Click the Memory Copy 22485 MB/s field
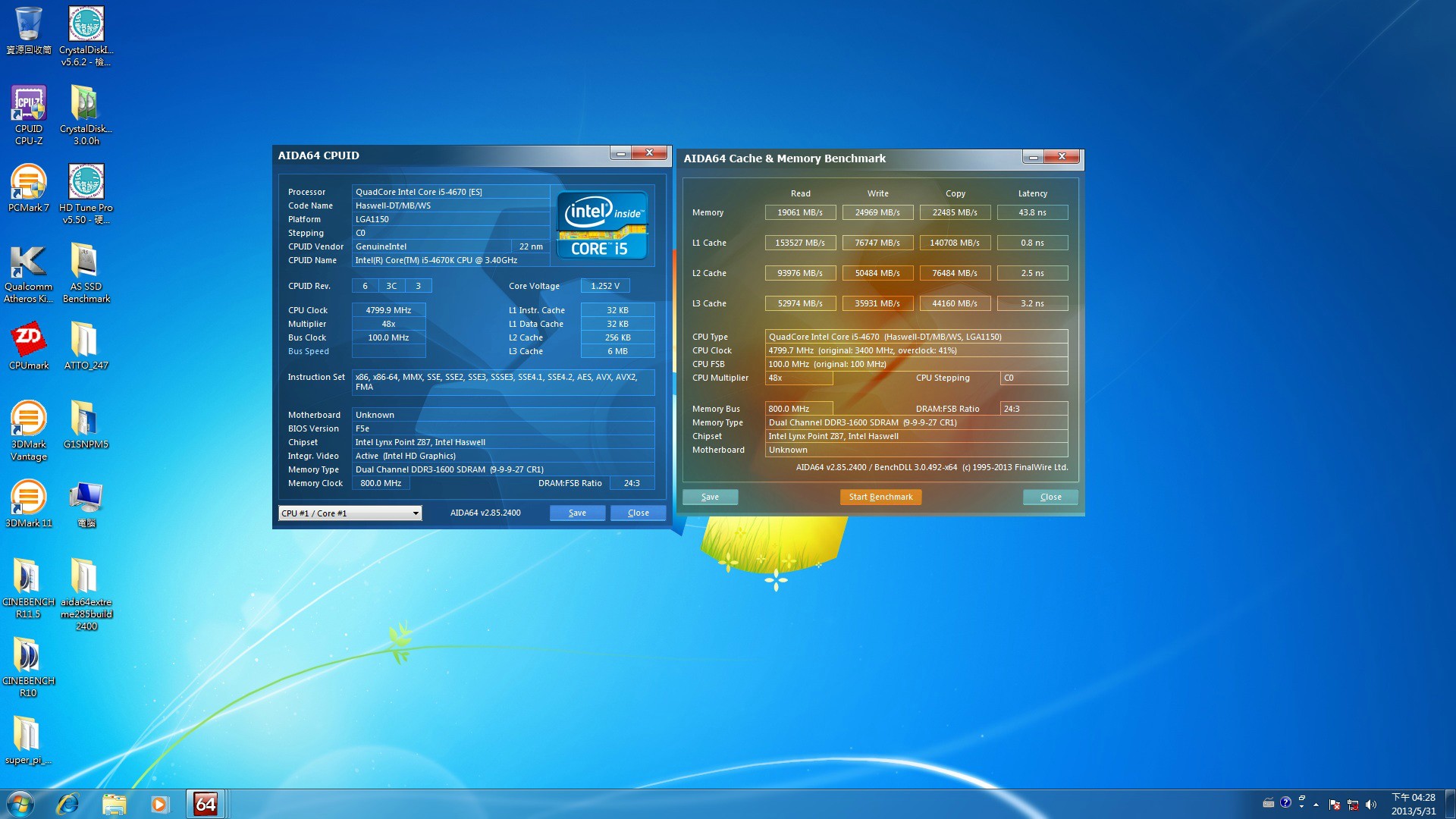Viewport: 1456px width, 819px height. pyautogui.click(x=955, y=213)
